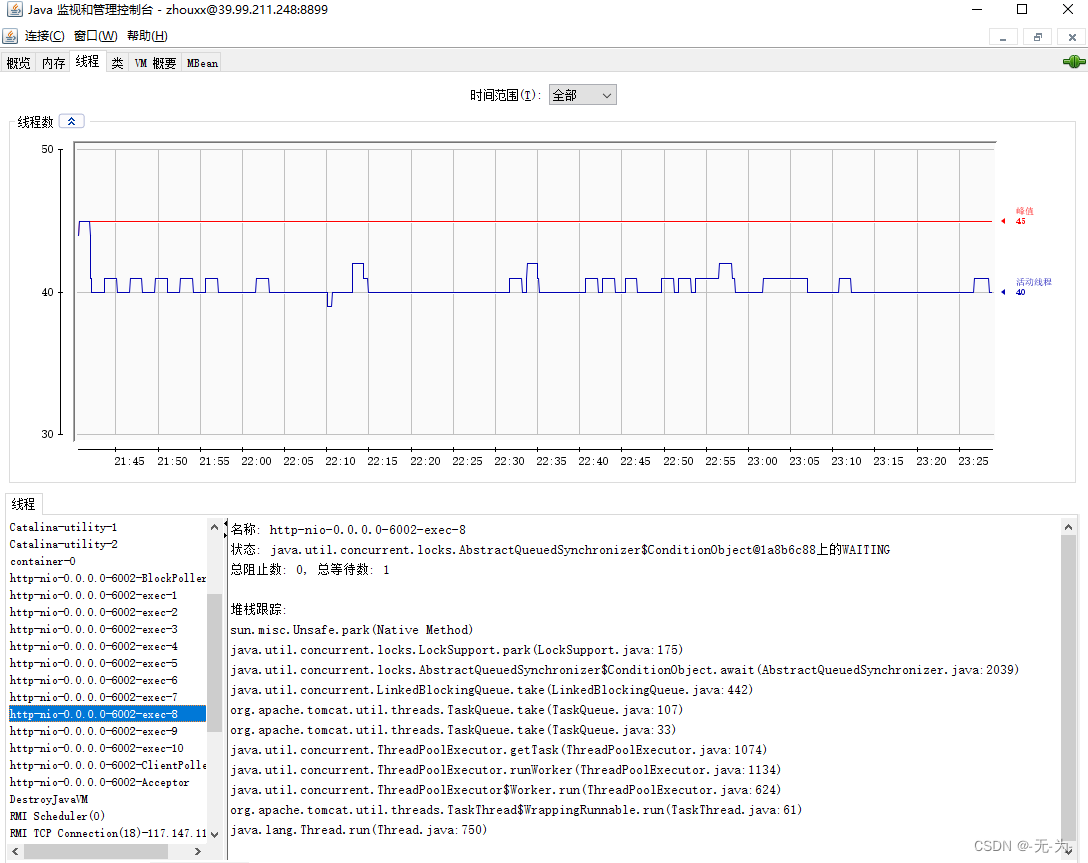Click the toolbar icon left of 连接 menu

pos(10,35)
